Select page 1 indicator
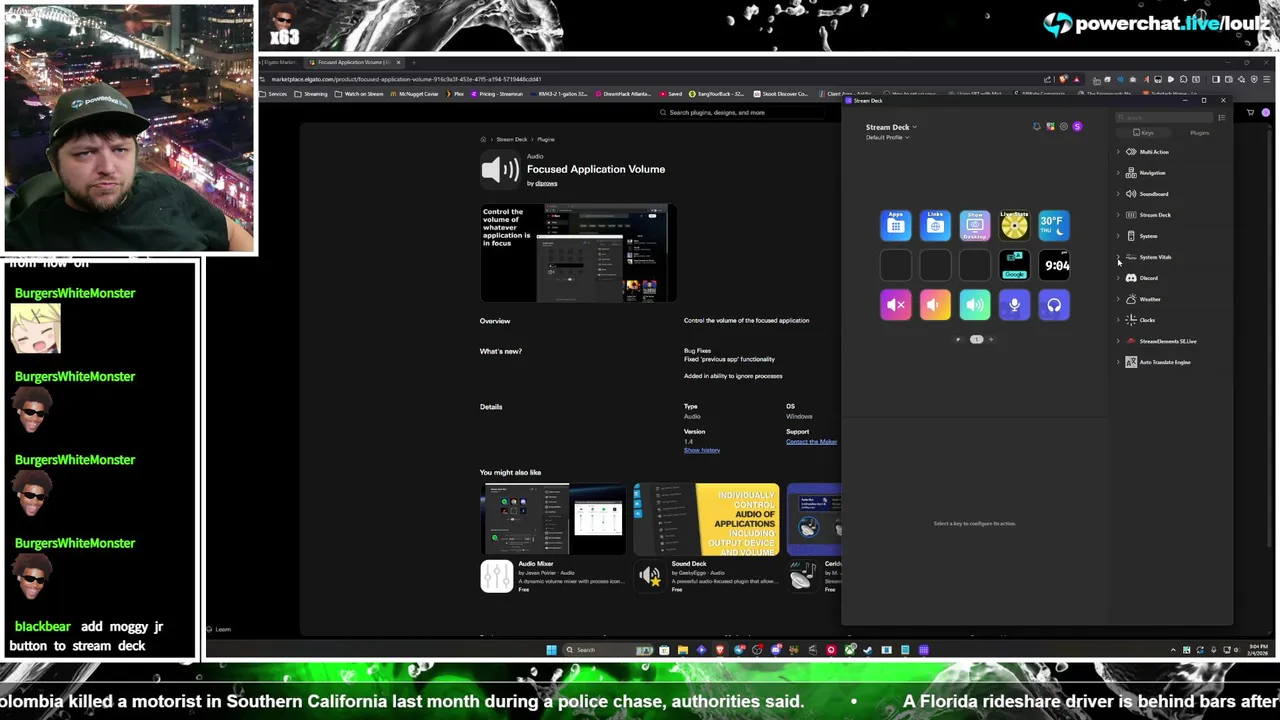The width and height of the screenshot is (1280, 720). point(976,339)
